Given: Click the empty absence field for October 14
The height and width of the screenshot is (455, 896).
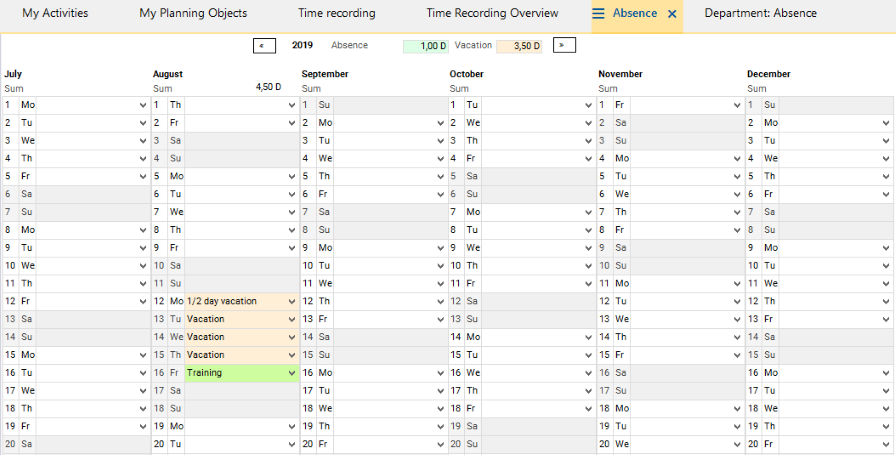Looking at the screenshot, I should pyautogui.click(x=539, y=337).
